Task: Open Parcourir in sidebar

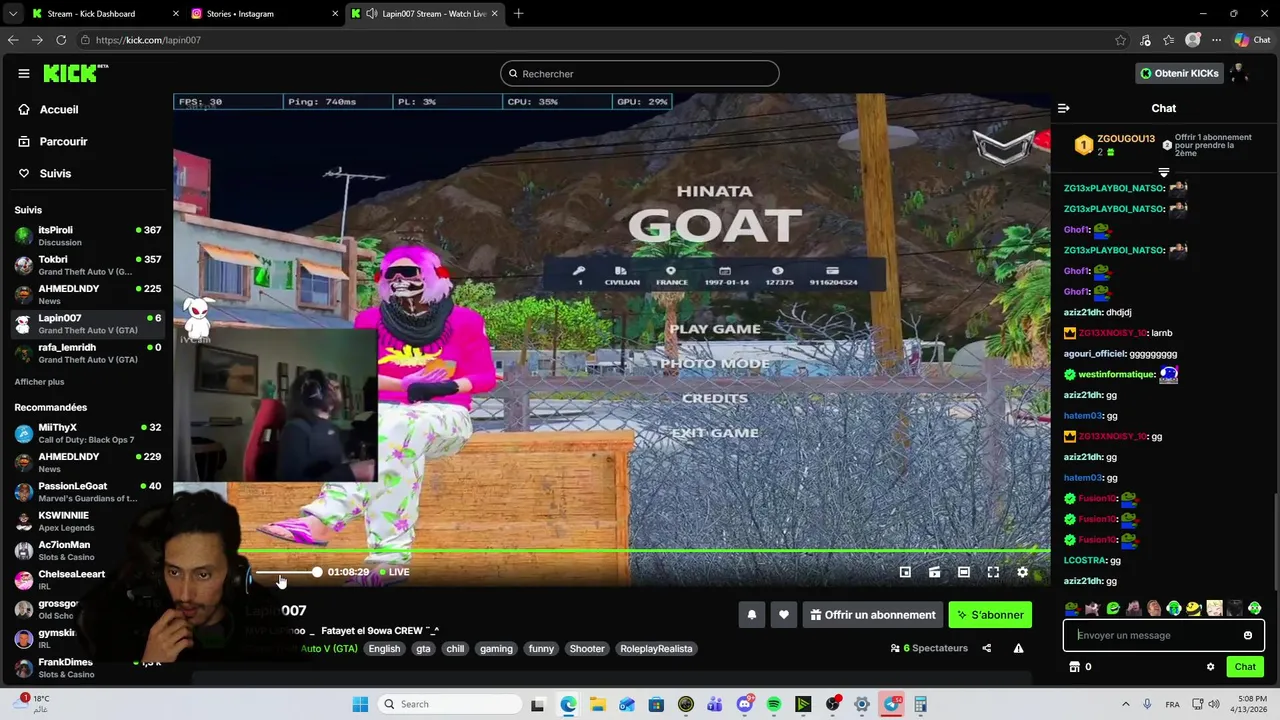Action: [63, 141]
